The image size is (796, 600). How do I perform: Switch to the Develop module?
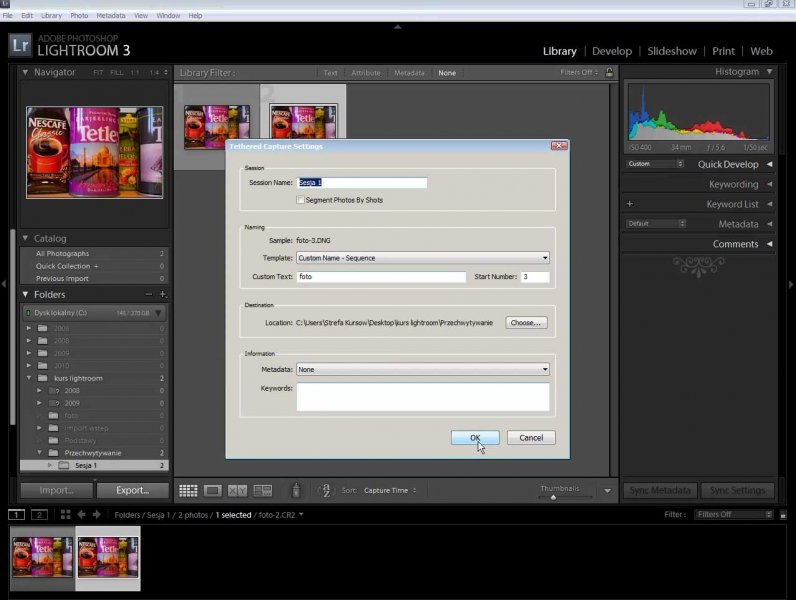[611, 51]
